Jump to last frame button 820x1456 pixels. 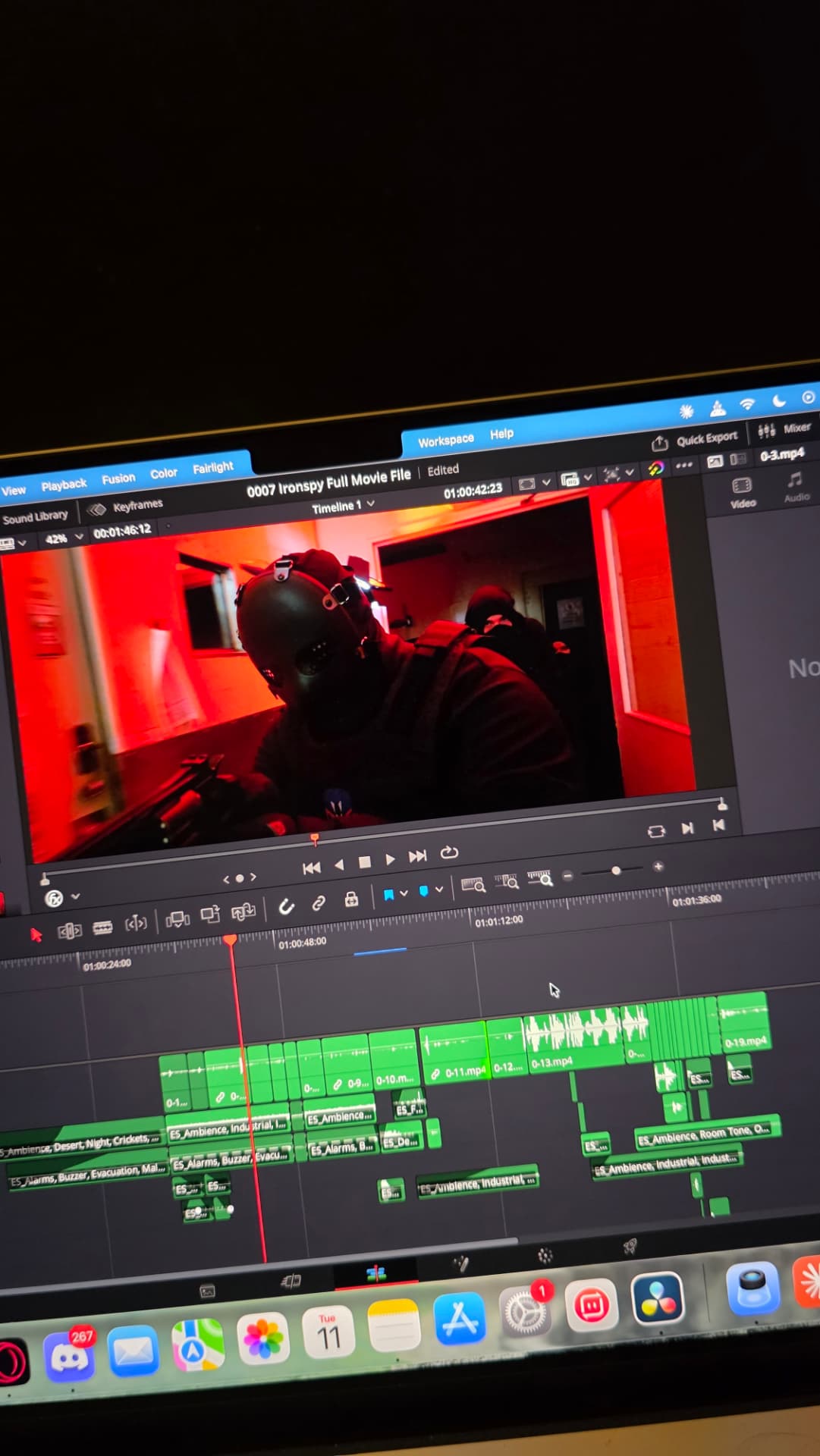[x=417, y=856]
